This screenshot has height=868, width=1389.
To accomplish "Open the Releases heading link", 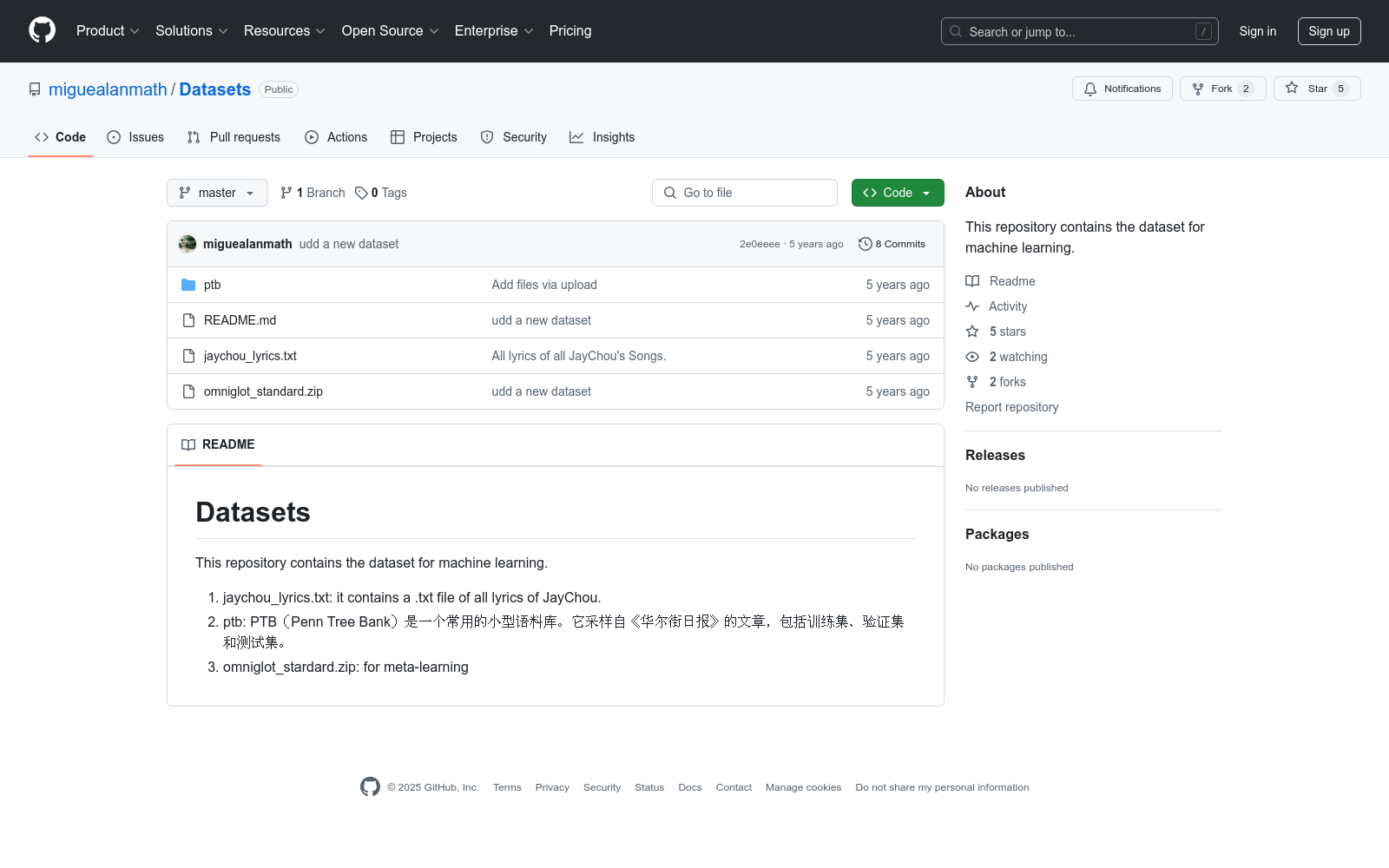I will (995, 455).
